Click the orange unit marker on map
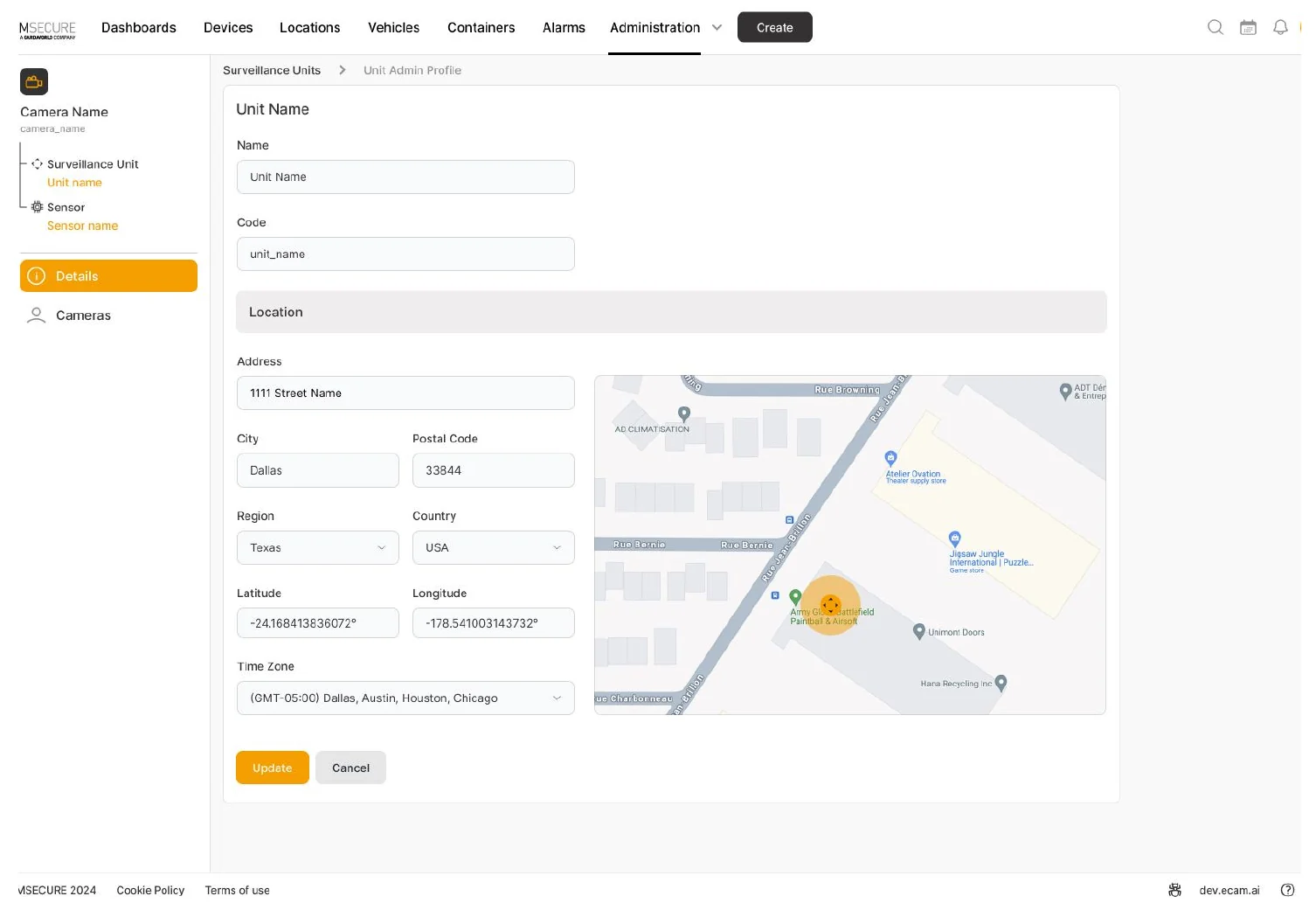Viewport: 1316px width, 917px height. point(831,605)
